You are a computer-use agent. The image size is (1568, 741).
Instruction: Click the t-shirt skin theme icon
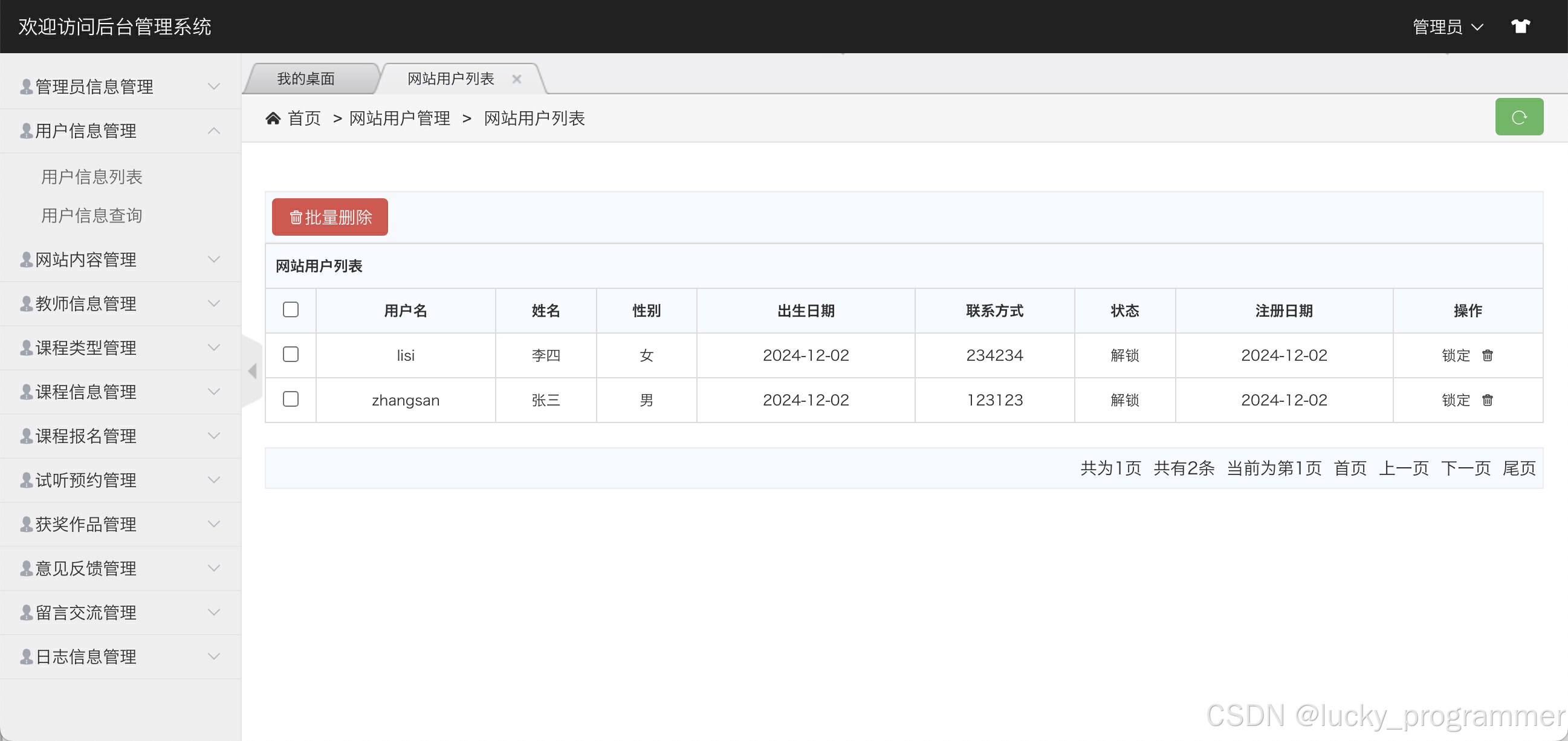tap(1519, 26)
